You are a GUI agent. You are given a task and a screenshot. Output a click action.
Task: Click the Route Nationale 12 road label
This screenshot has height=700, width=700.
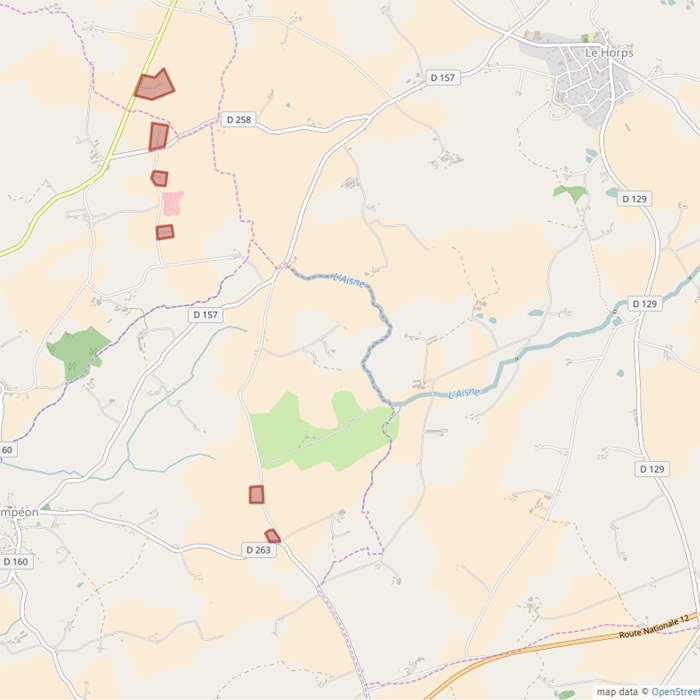coord(654,626)
